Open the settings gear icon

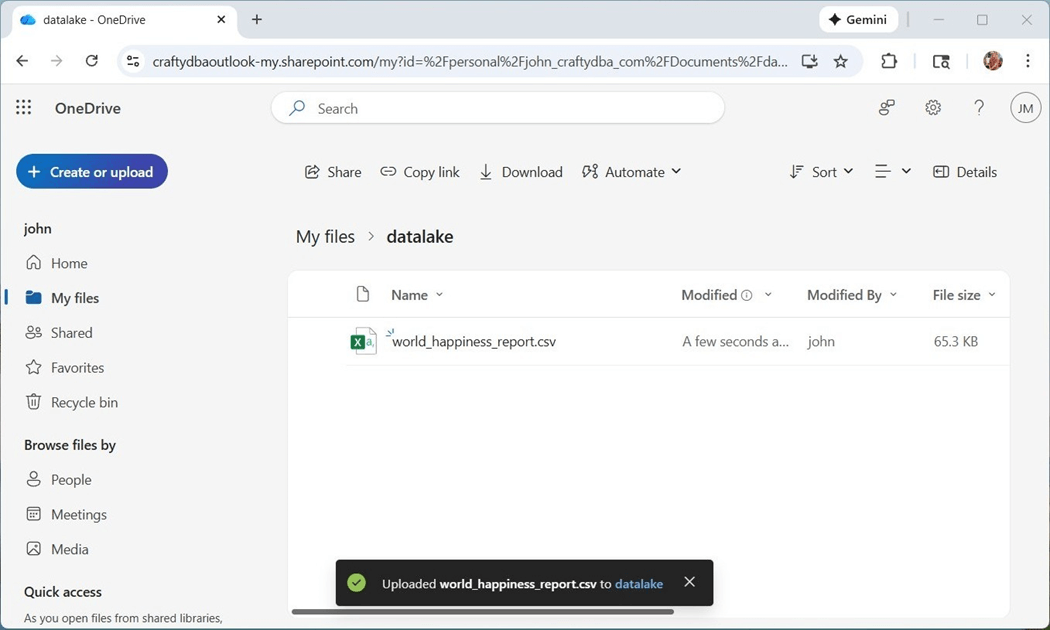[933, 108]
